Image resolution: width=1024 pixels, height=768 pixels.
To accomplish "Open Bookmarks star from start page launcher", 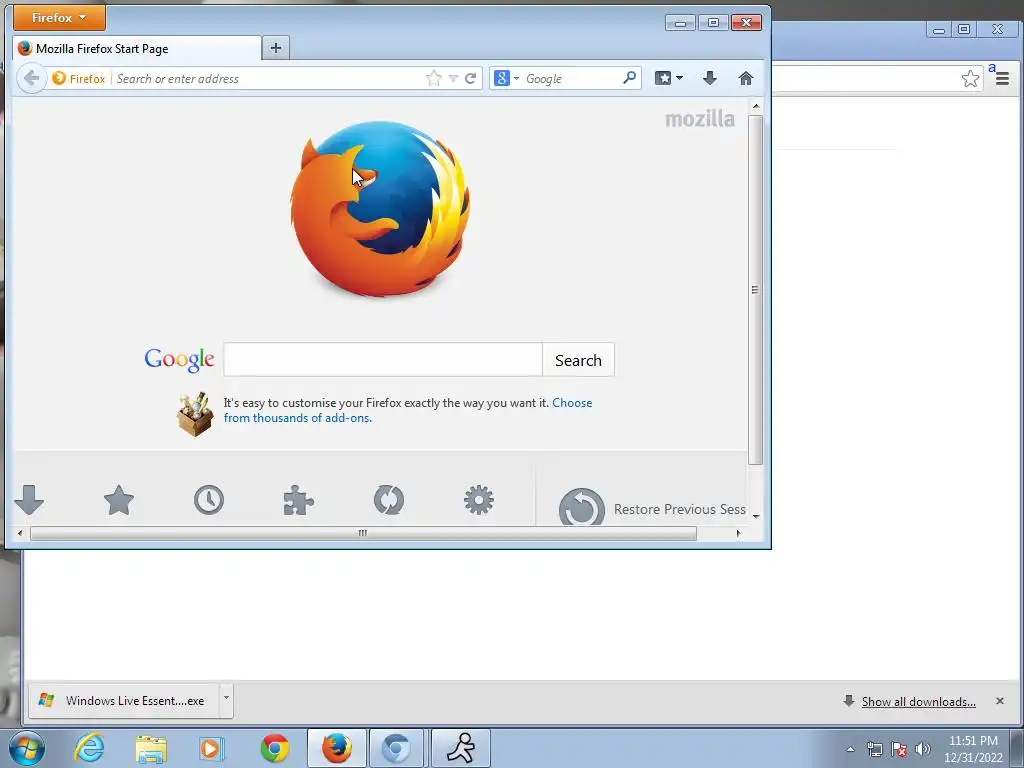I will tap(119, 500).
